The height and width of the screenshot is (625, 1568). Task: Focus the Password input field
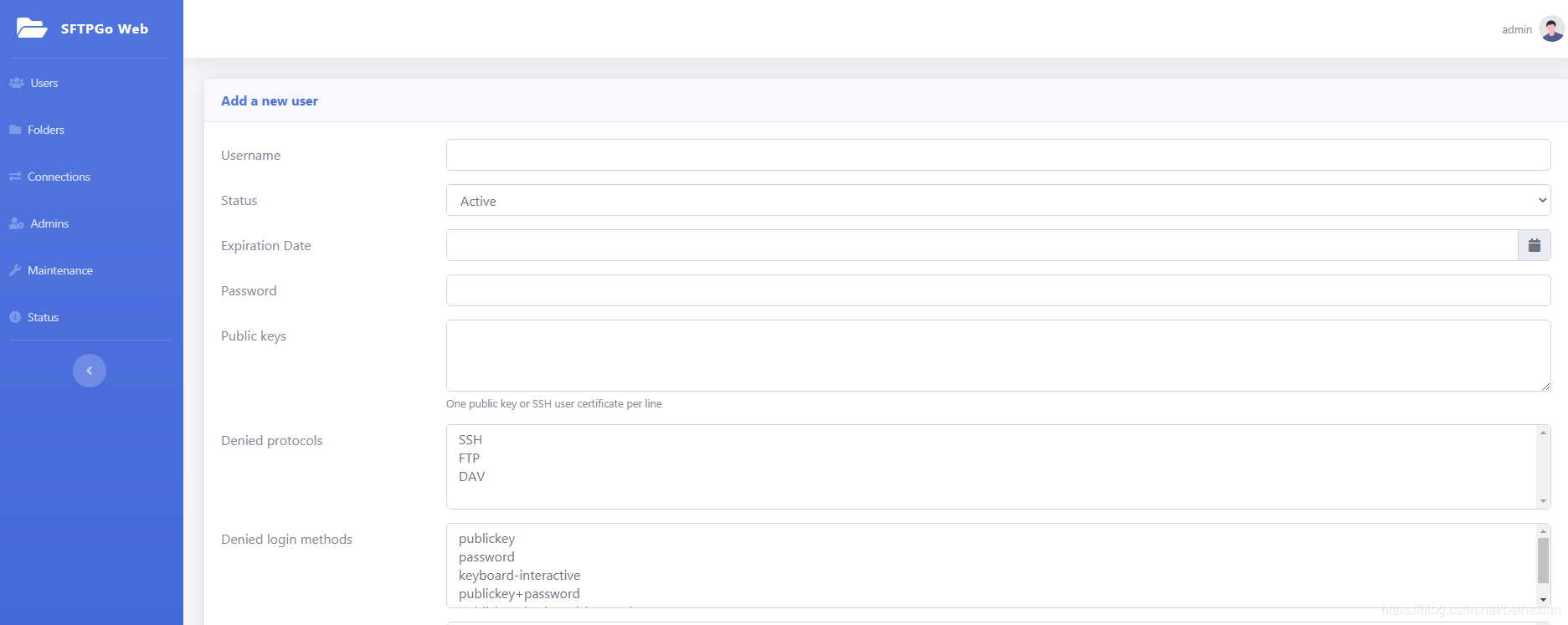[x=998, y=290]
